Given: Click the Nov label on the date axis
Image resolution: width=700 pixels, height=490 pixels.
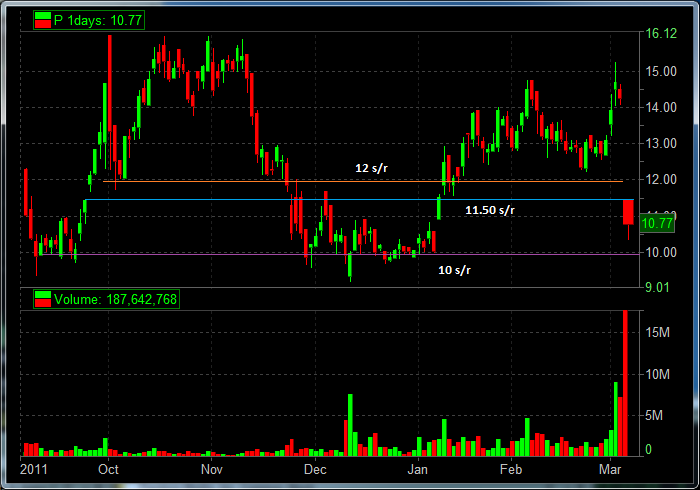Looking at the screenshot, I should pos(211,469).
